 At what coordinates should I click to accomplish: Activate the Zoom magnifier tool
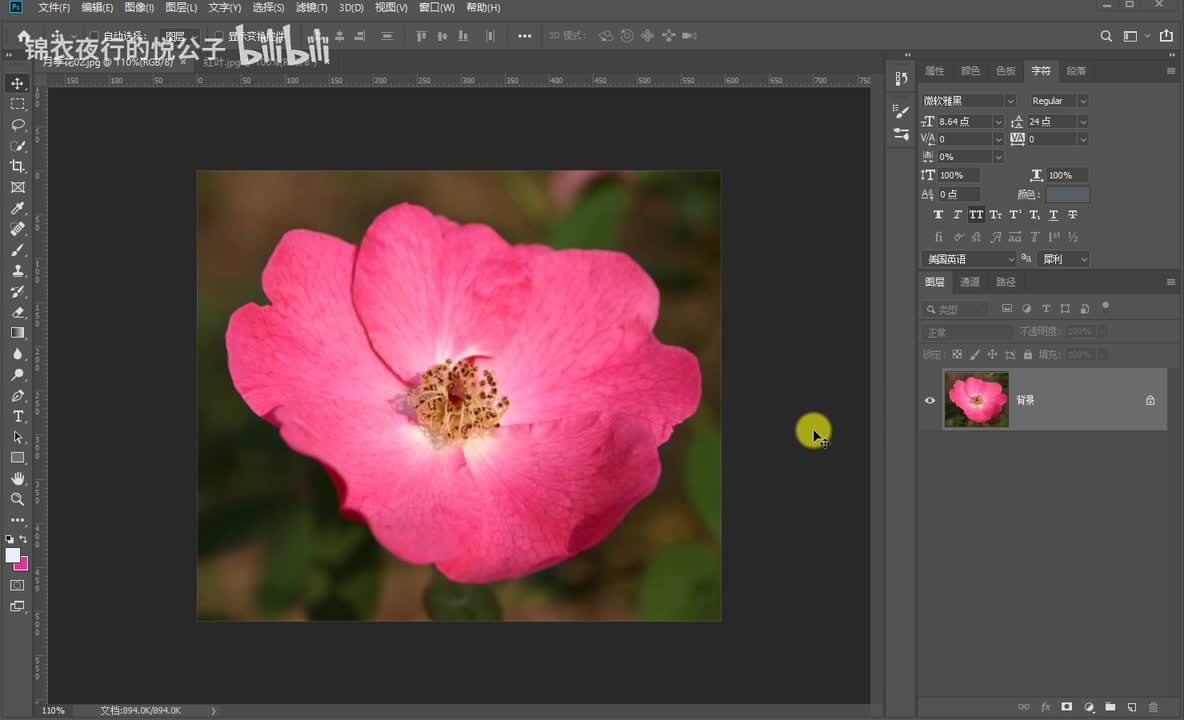pyautogui.click(x=17, y=499)
